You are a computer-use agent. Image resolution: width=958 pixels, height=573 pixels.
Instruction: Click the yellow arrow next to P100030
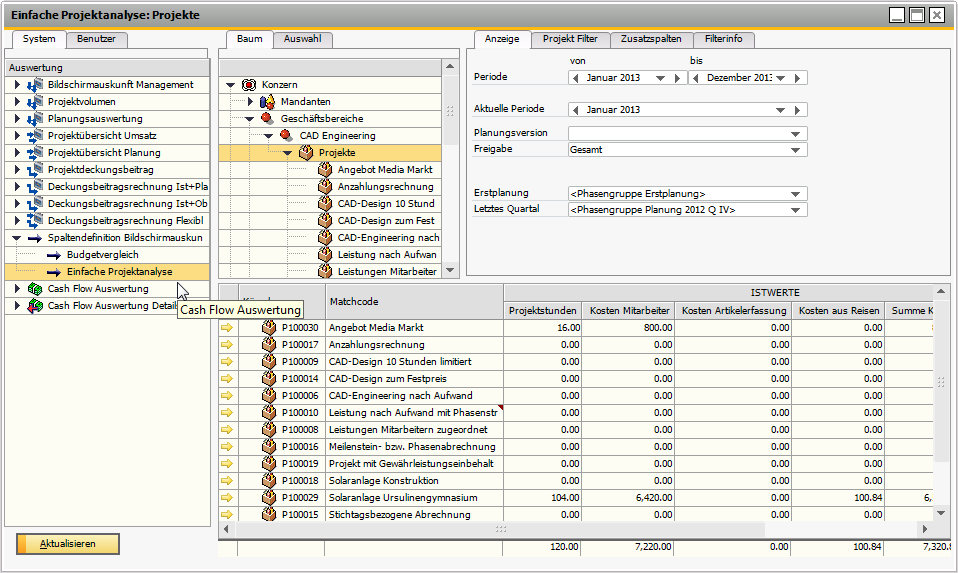(226, 328)
